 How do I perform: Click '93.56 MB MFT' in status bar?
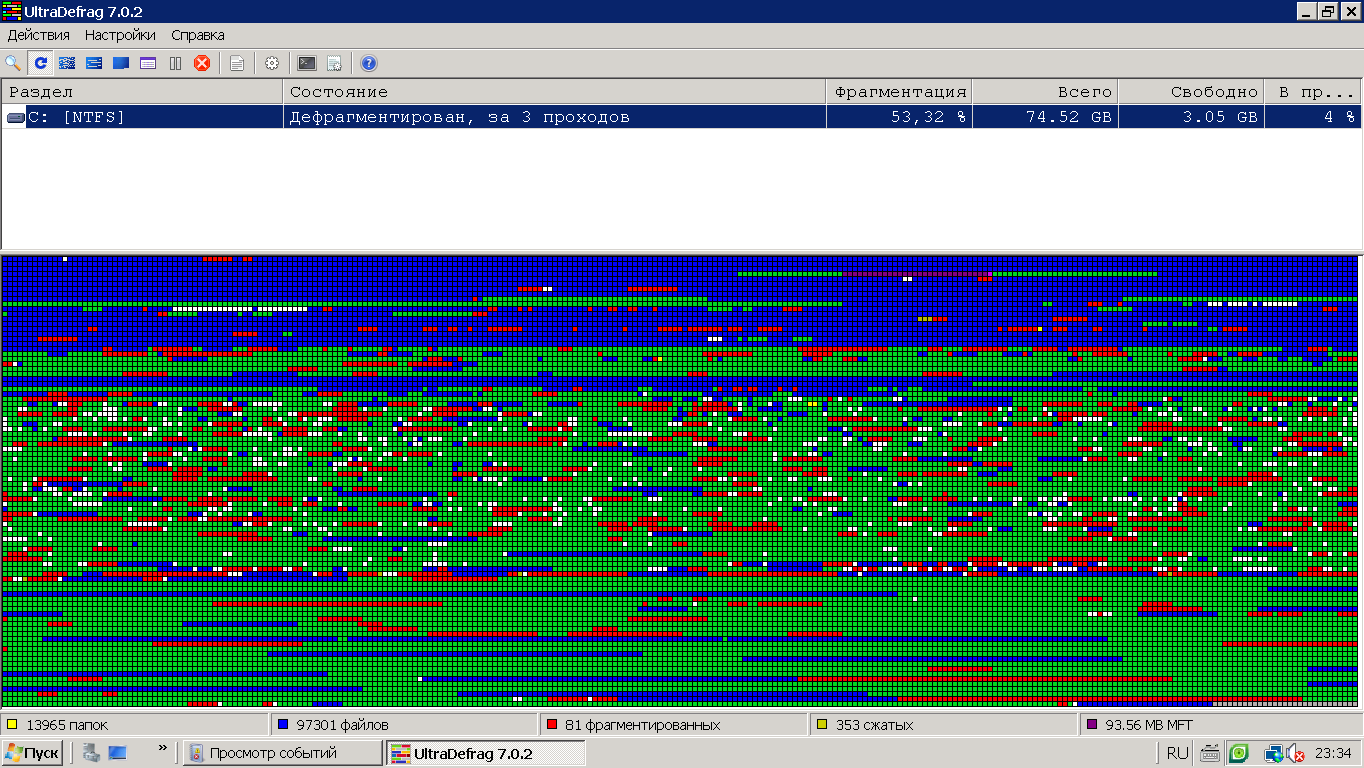pyautogui.click(x=1149, y=725)
